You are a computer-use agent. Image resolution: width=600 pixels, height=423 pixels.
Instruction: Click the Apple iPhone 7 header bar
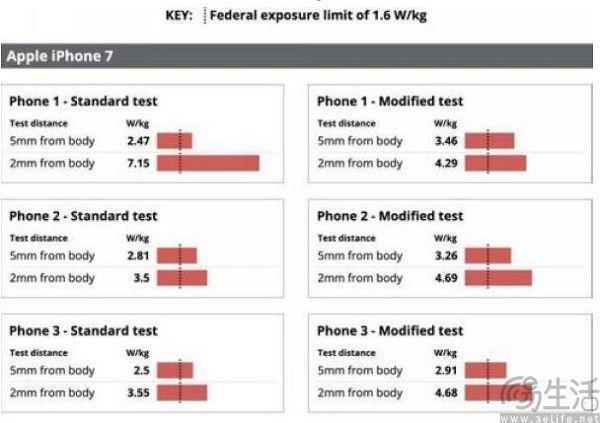300,57
